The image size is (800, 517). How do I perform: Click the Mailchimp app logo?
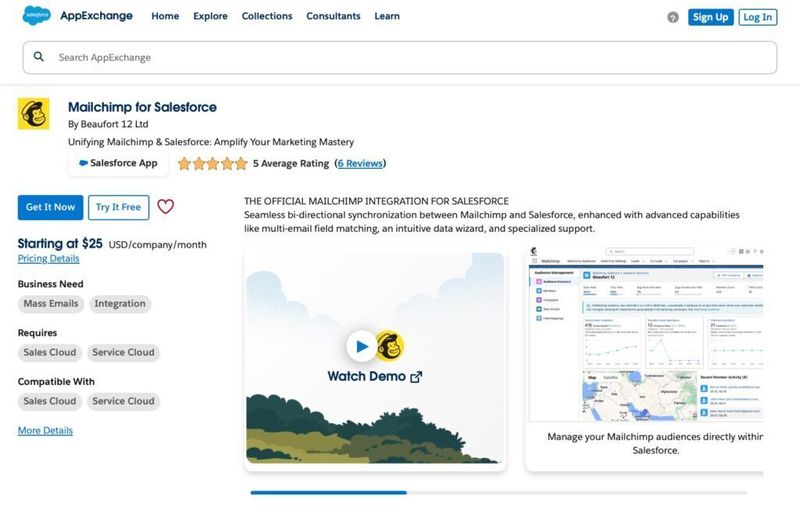tap(34, 113)
